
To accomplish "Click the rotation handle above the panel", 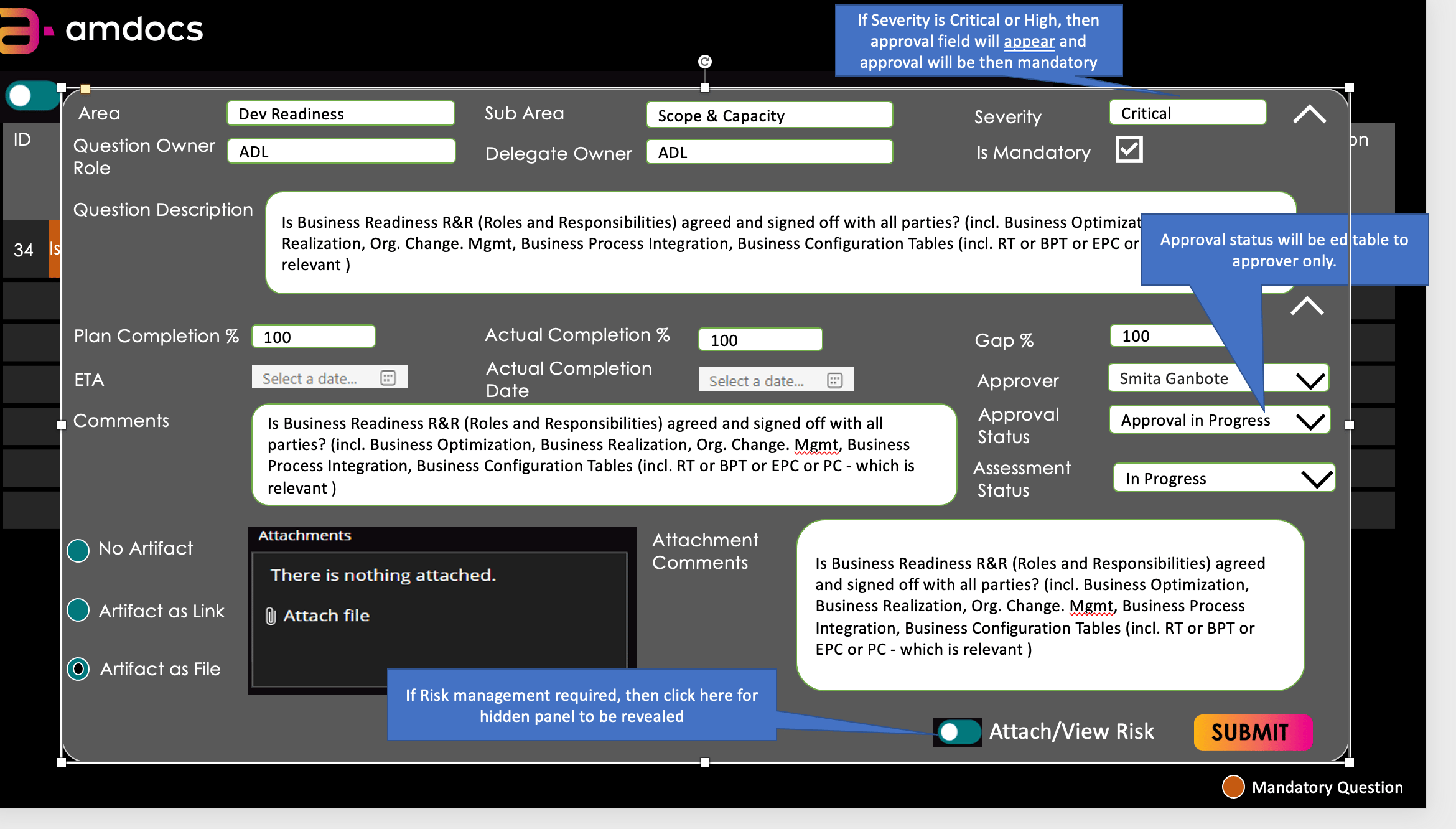I will [704, 62].
